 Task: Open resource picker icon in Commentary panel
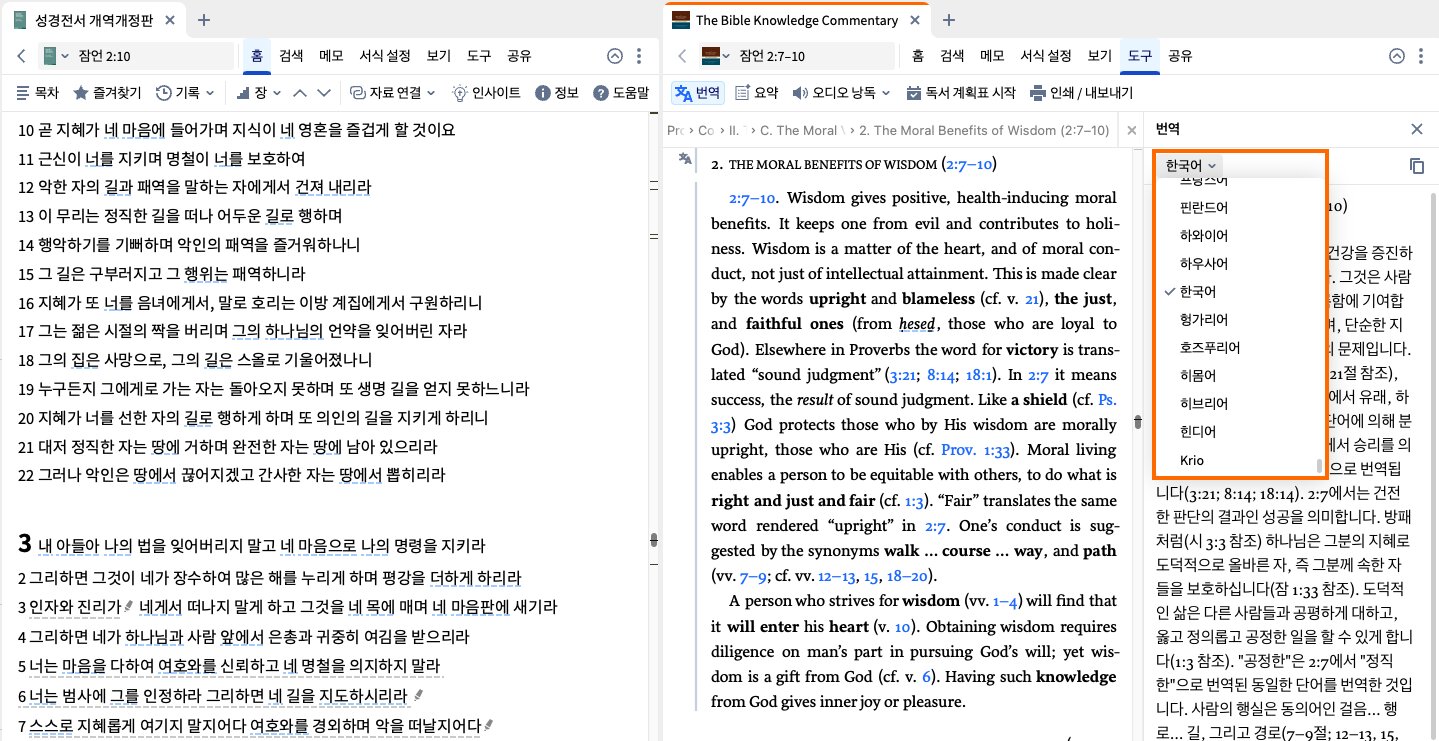point(715,56)
